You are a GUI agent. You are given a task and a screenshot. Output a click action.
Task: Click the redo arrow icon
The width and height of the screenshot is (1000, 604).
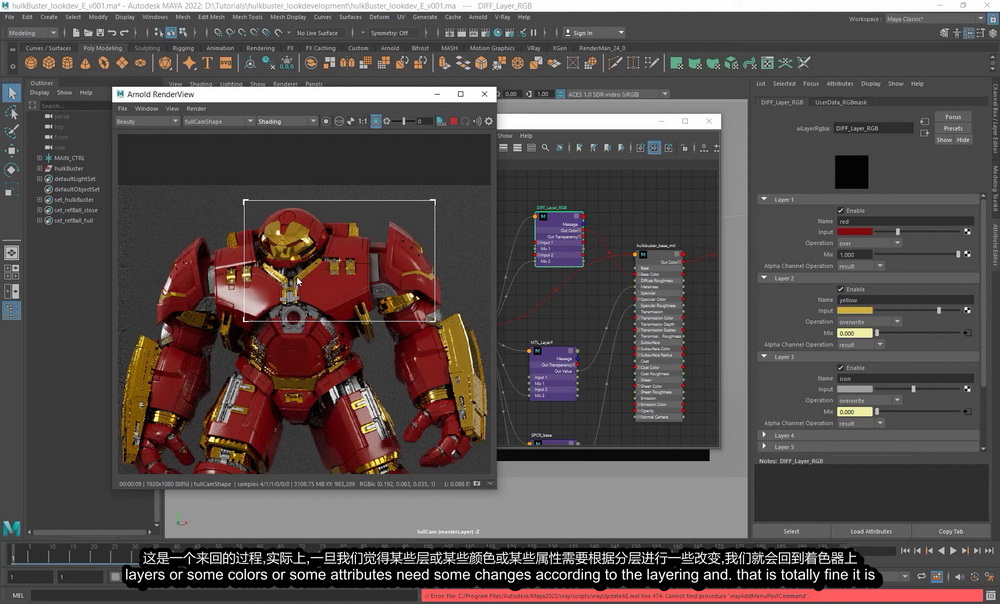tap(124, 33)
